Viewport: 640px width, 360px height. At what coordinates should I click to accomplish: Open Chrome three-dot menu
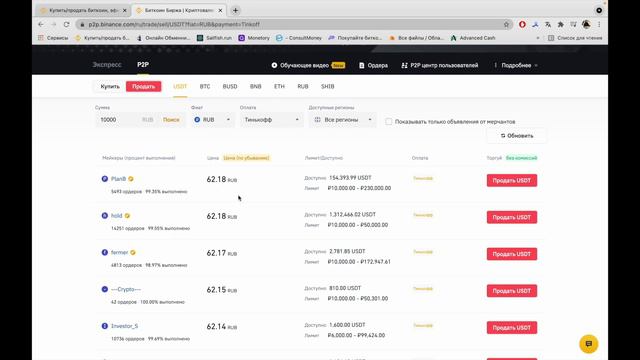coord(599,24)
